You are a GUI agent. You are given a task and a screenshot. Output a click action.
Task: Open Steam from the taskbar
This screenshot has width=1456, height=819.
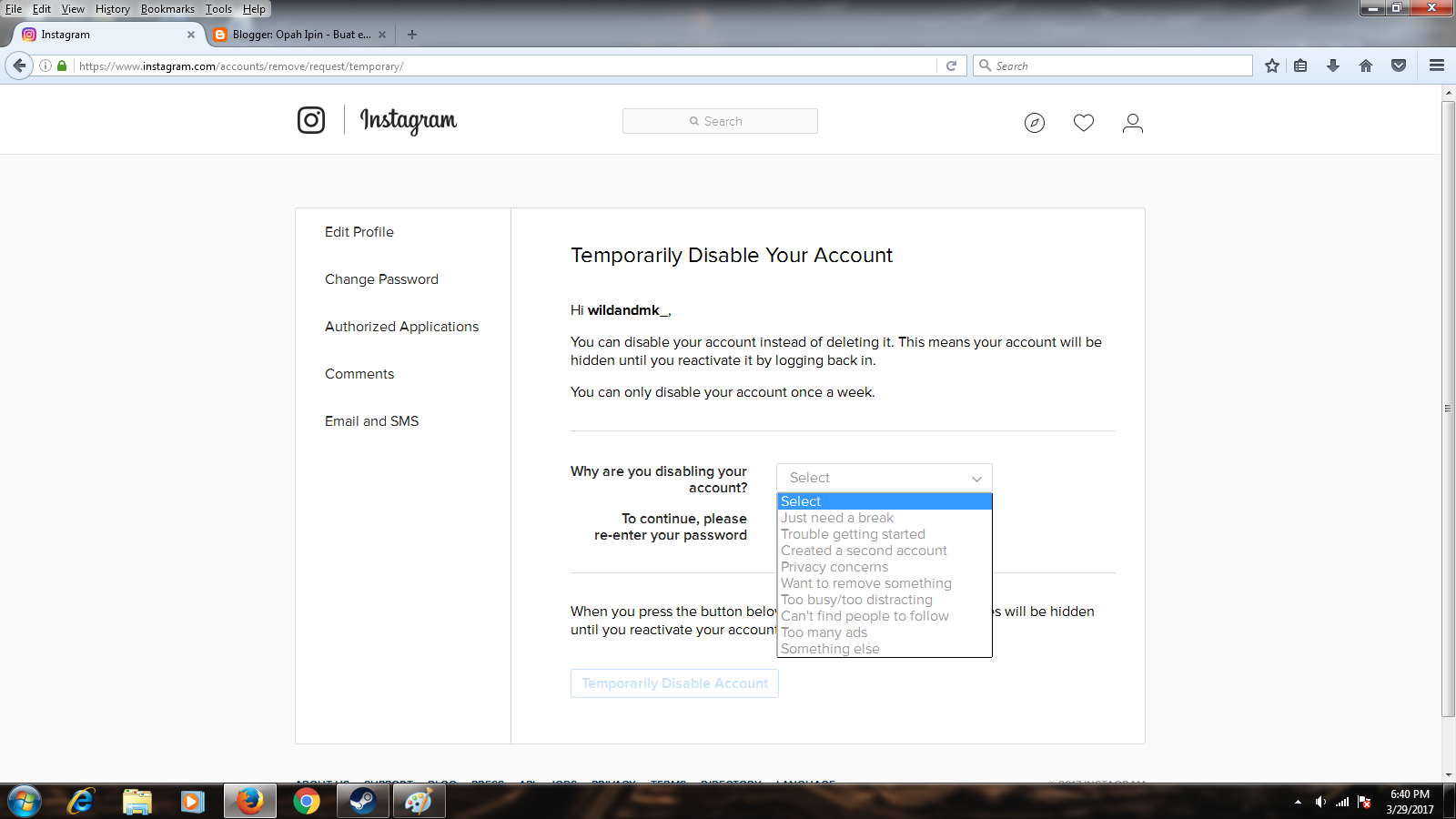[363, 802]
